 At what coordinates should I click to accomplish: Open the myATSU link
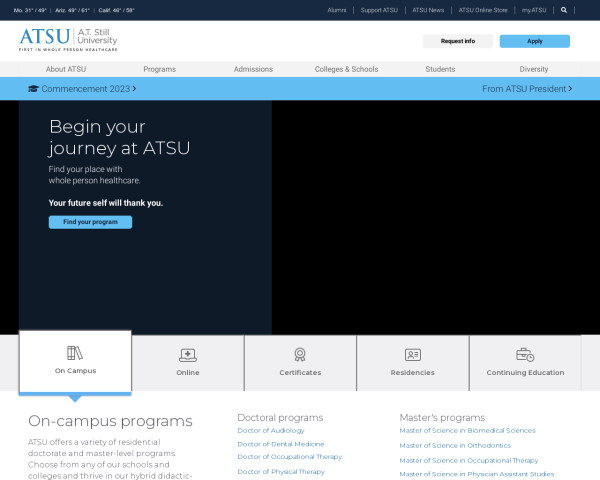[x=534, y=10]
